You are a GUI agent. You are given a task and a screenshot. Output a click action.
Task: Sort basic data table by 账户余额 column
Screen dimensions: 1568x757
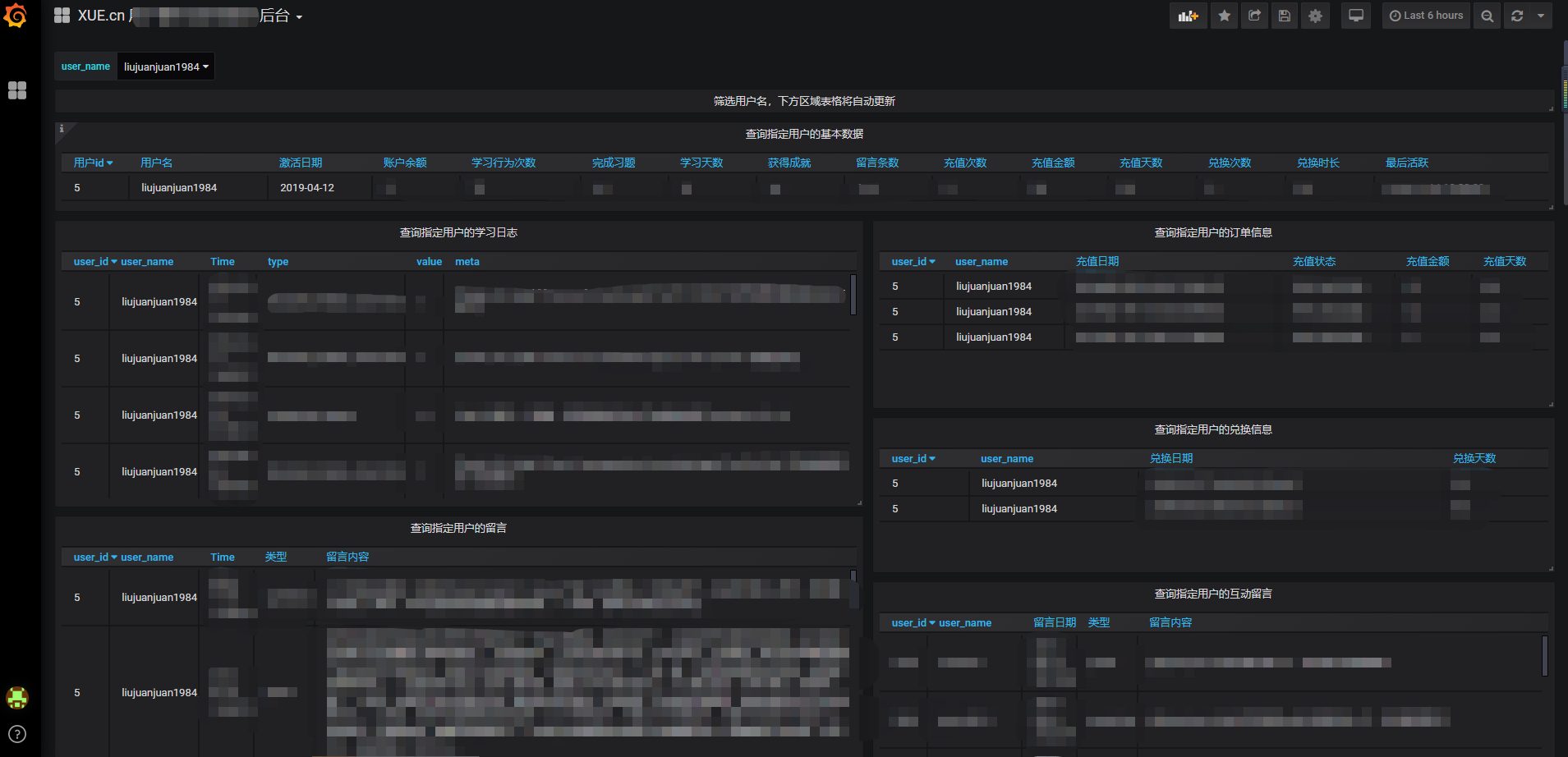click(405, 163)
